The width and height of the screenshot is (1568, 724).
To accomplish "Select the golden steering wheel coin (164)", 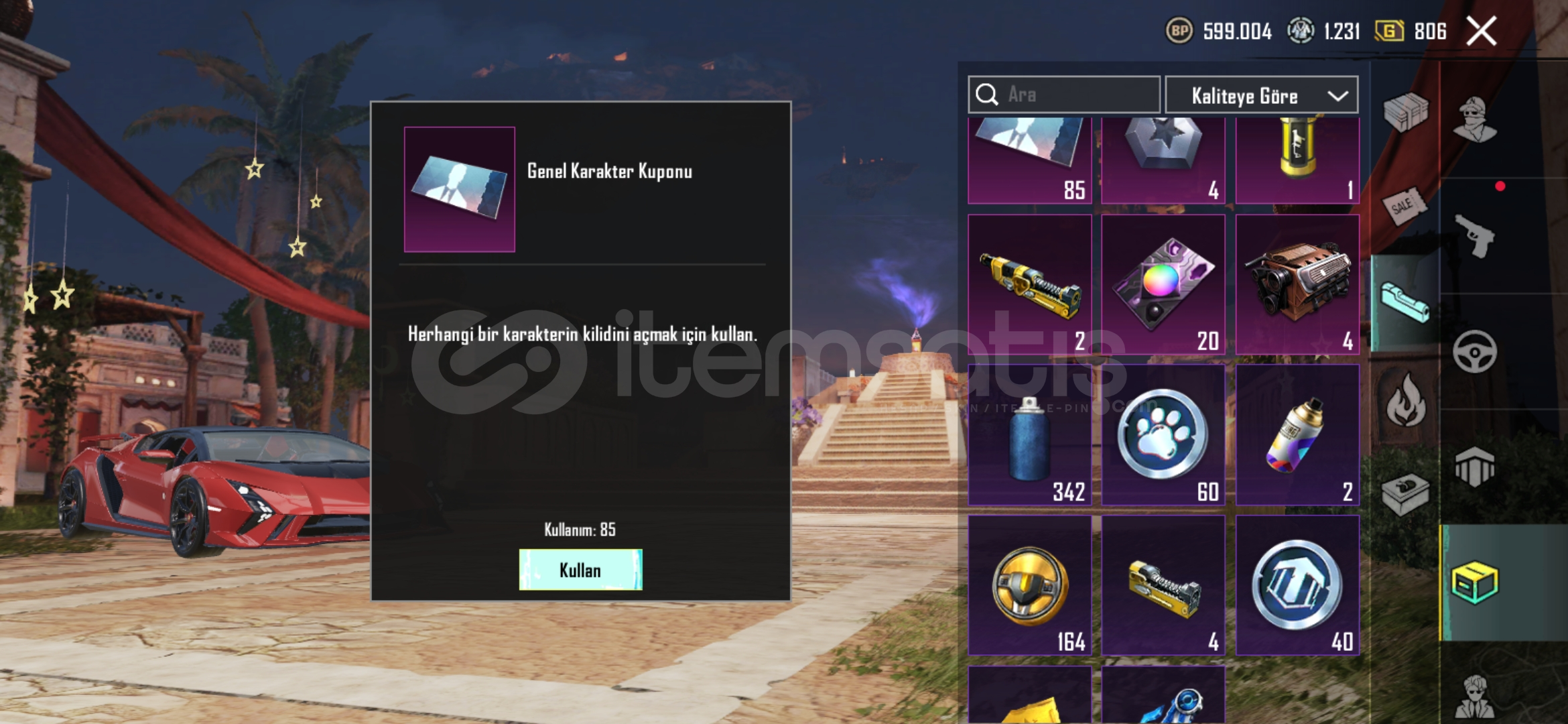I will click(1030, 585).
